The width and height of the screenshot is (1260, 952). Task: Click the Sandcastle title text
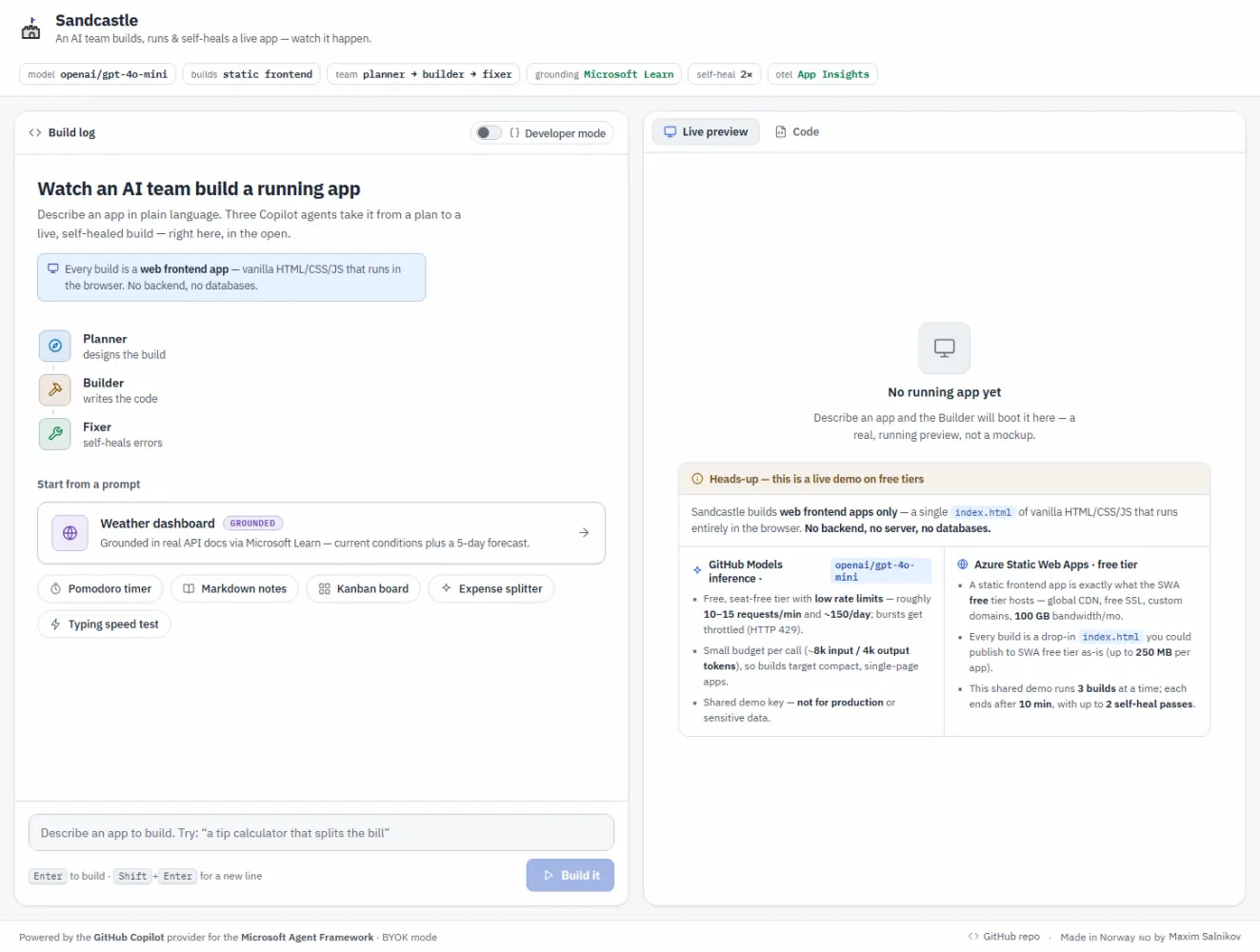point(96,20)
